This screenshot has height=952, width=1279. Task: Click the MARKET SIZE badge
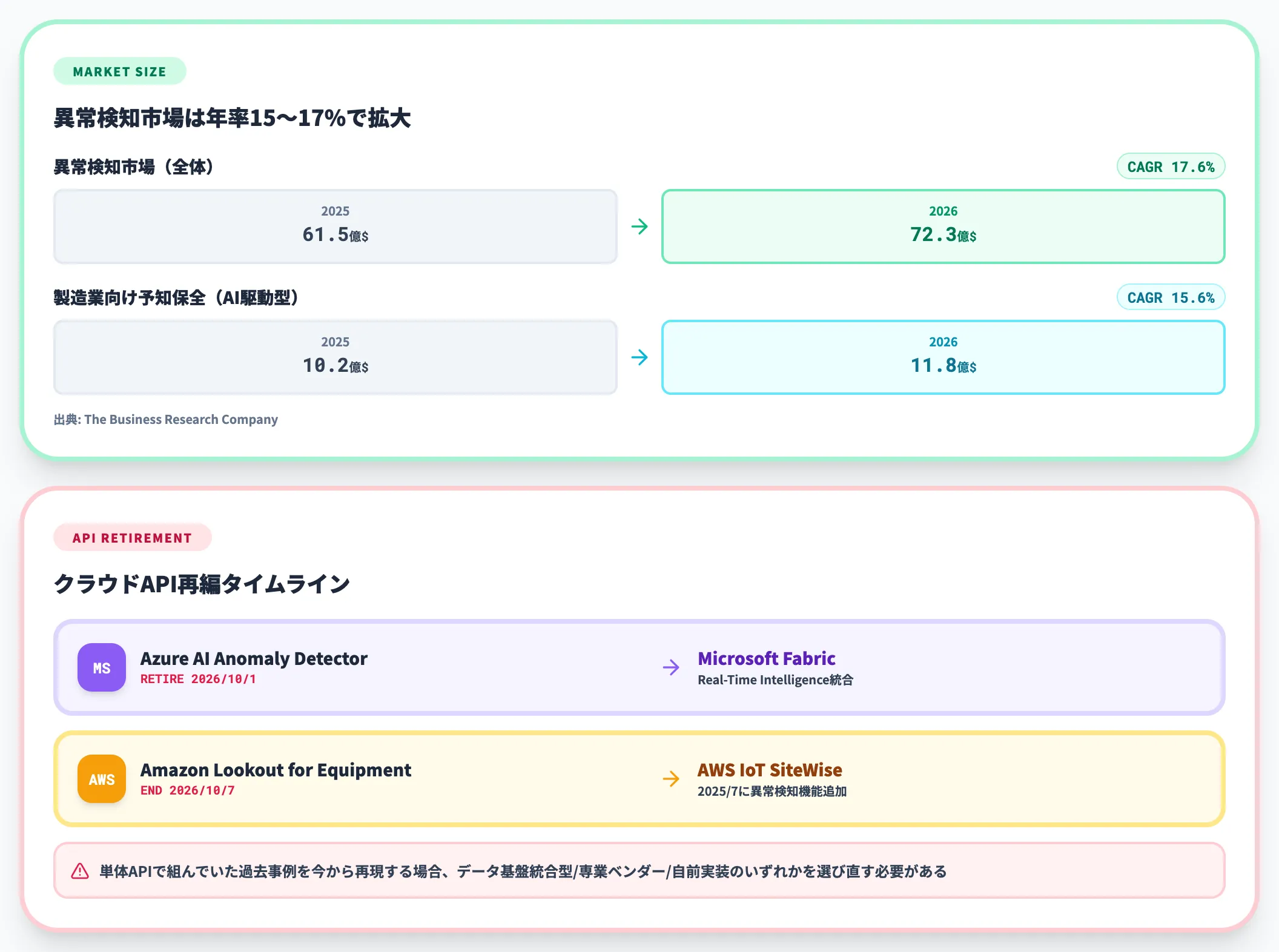(119, 71)
